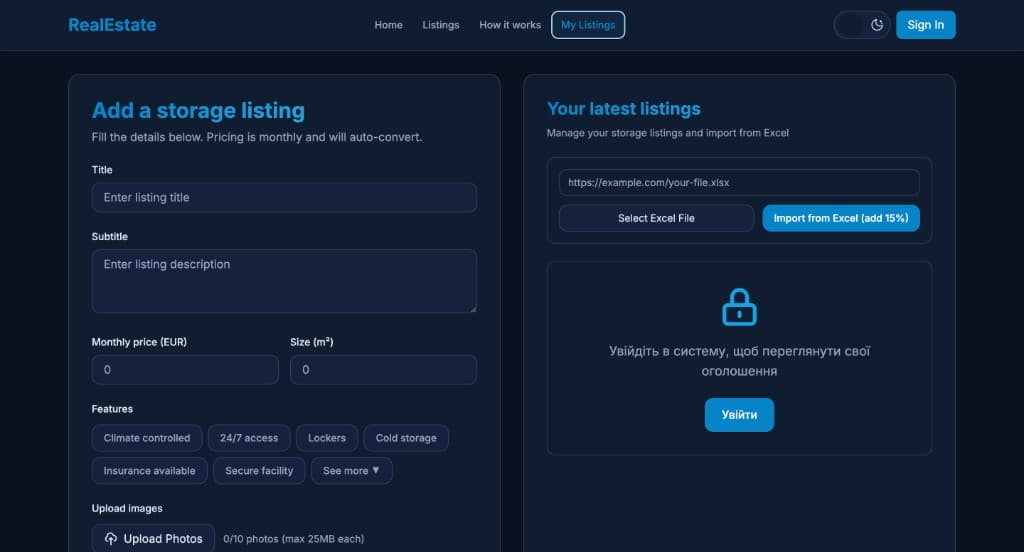Go to the Listings nav item
This screenshot has width=1024, height=552.
[441, 25]
